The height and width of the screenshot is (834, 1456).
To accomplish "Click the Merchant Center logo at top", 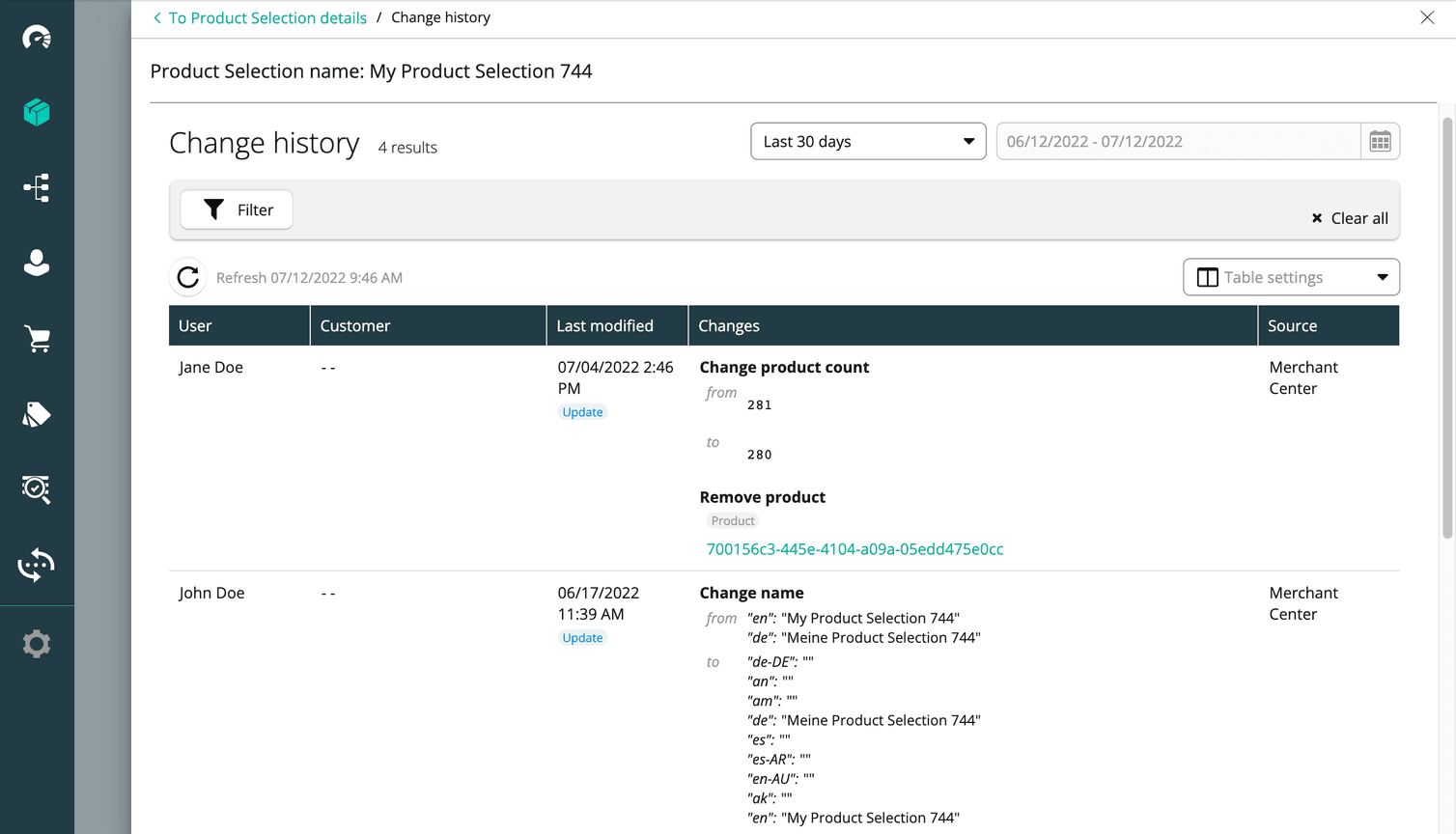I will pyautogui.click(x=37, y=37).
